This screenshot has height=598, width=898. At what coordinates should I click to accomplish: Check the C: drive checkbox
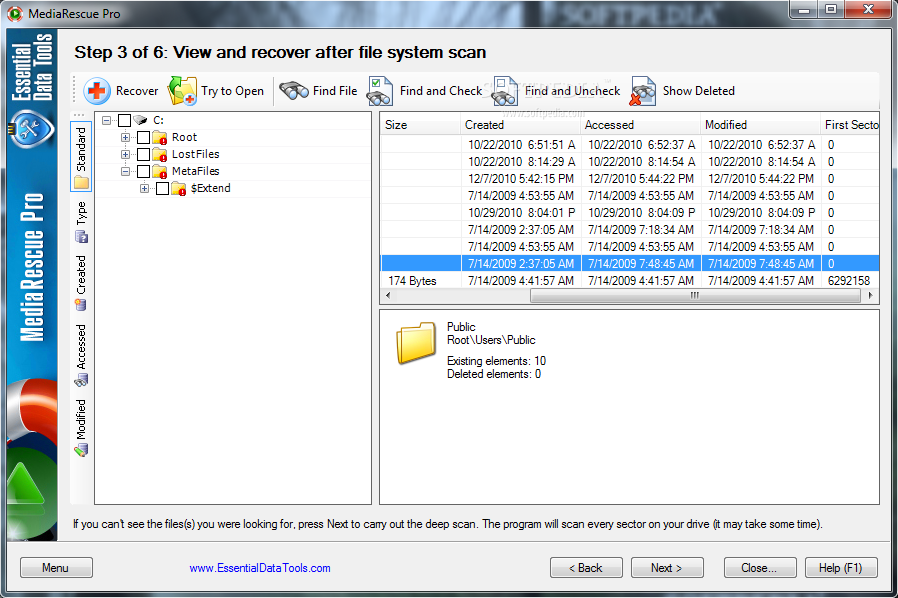coord(124,120)
